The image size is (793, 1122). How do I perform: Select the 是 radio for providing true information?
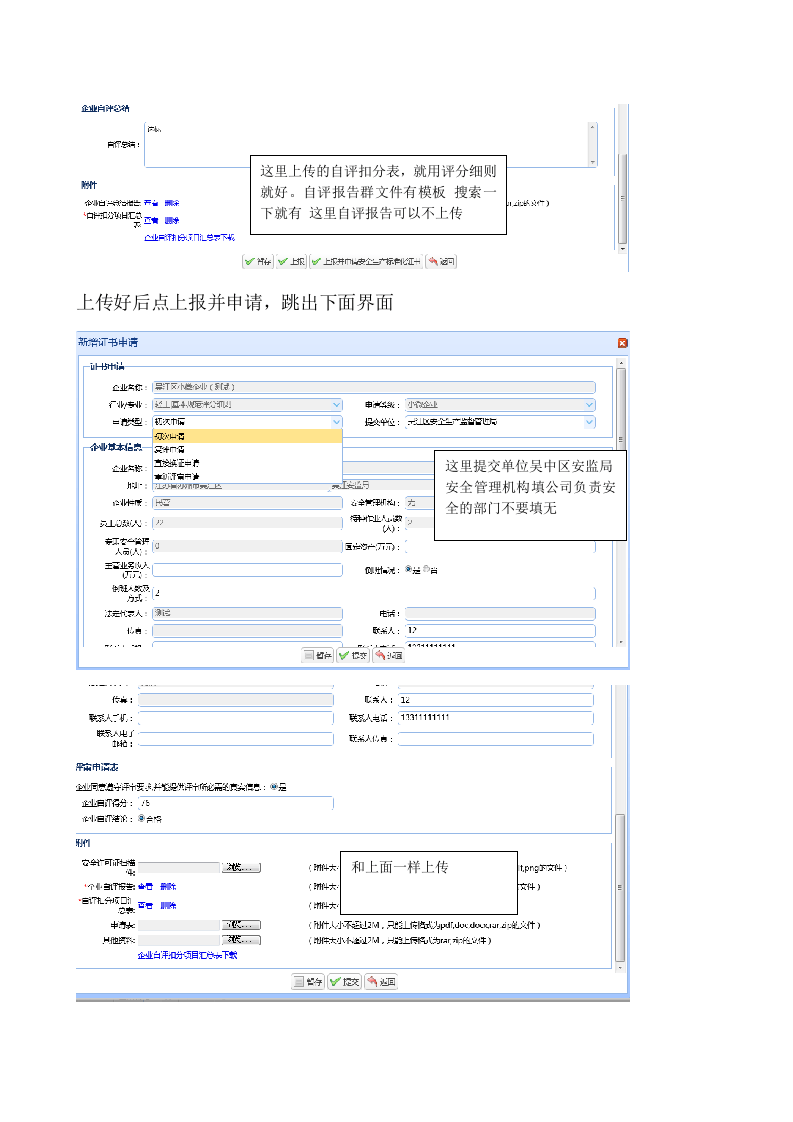click(x=273, y=787)
